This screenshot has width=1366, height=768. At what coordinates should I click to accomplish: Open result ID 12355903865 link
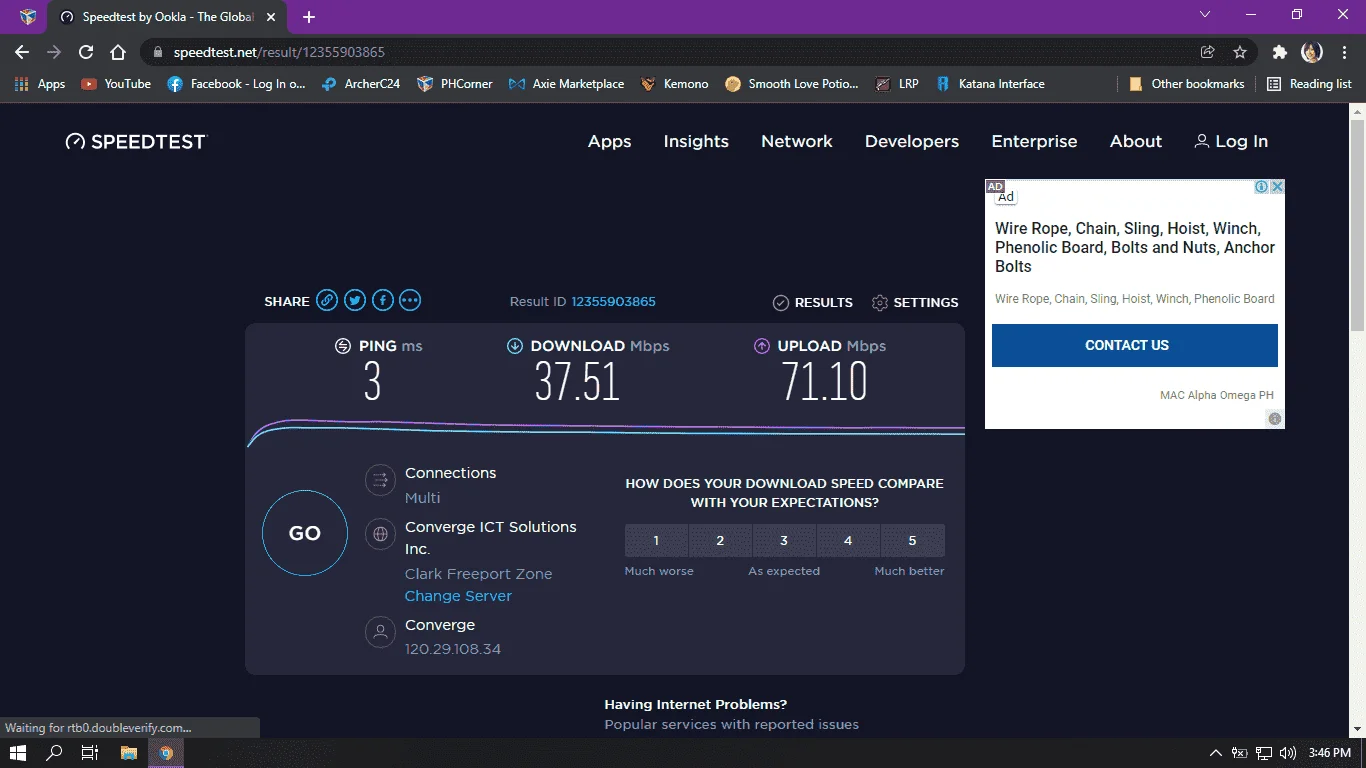point(613,302)
